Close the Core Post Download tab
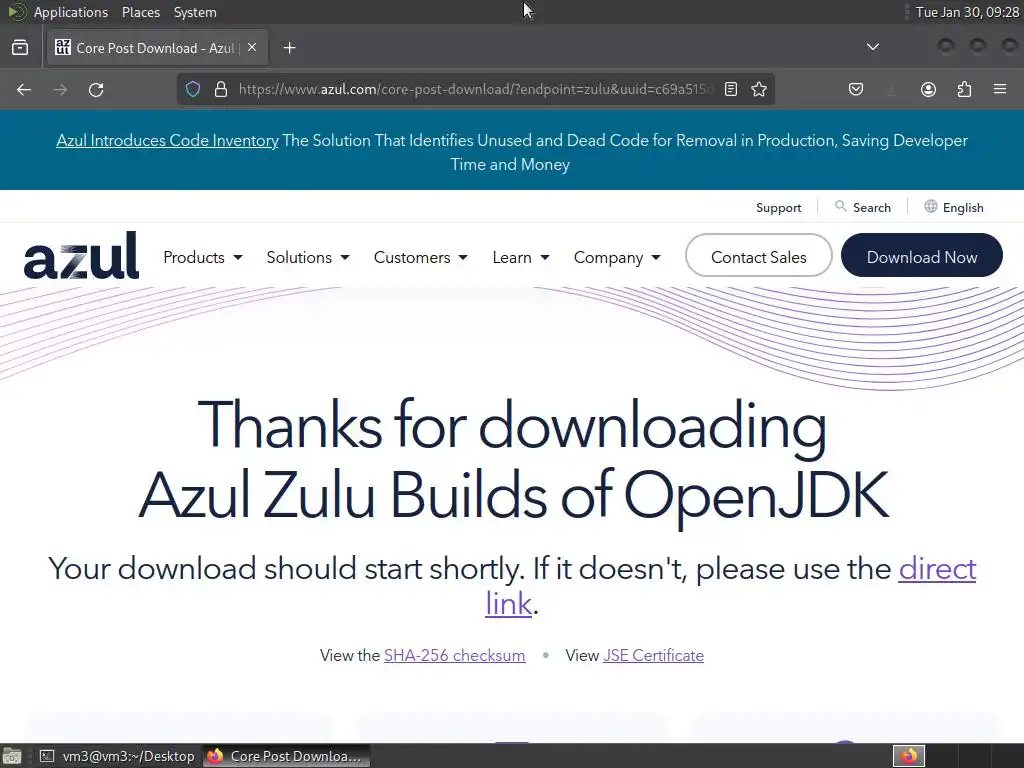Screen dimensions: 1024x768 point(252,47)
